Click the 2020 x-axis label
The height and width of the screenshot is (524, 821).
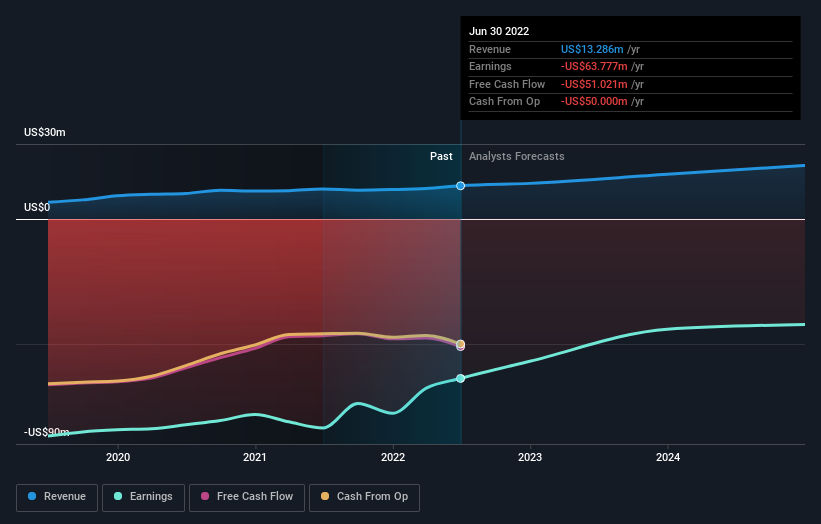point(118,457)
